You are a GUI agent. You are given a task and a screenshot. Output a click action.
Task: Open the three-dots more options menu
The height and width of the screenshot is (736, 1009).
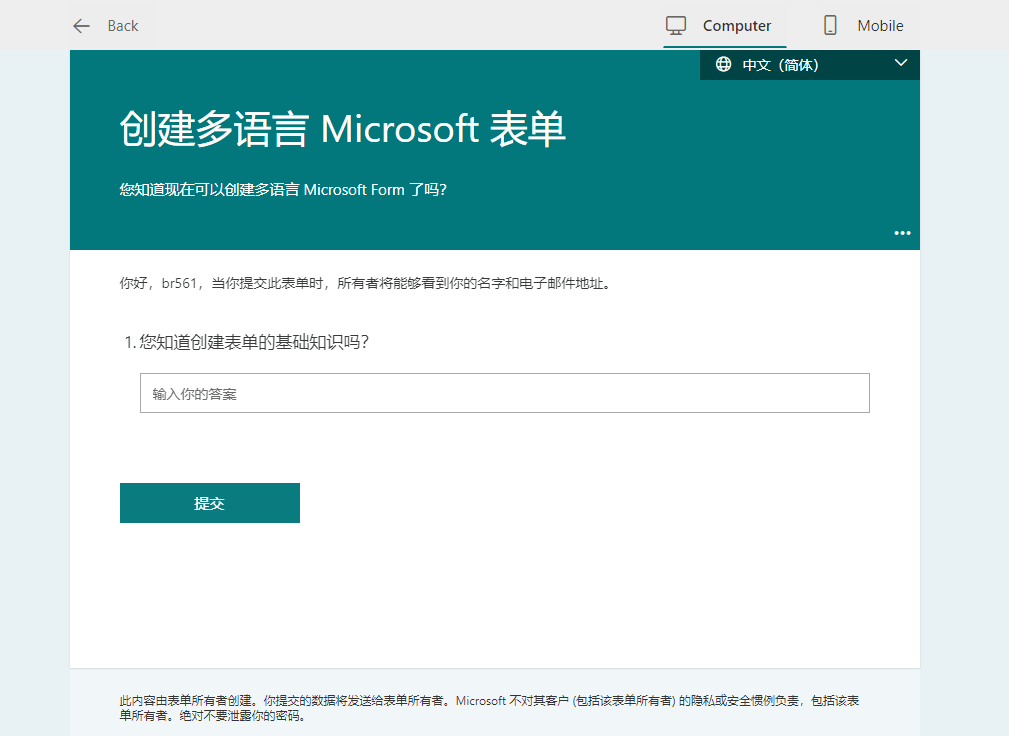point(902,233)
